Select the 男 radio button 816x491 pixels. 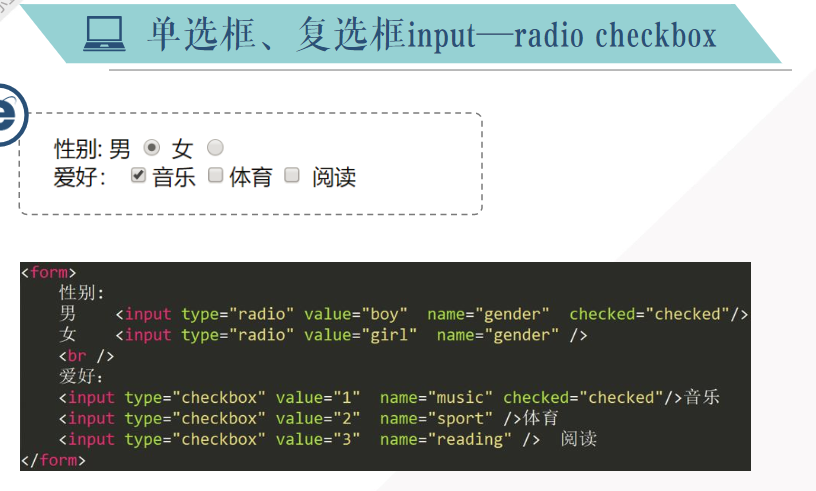151,148
